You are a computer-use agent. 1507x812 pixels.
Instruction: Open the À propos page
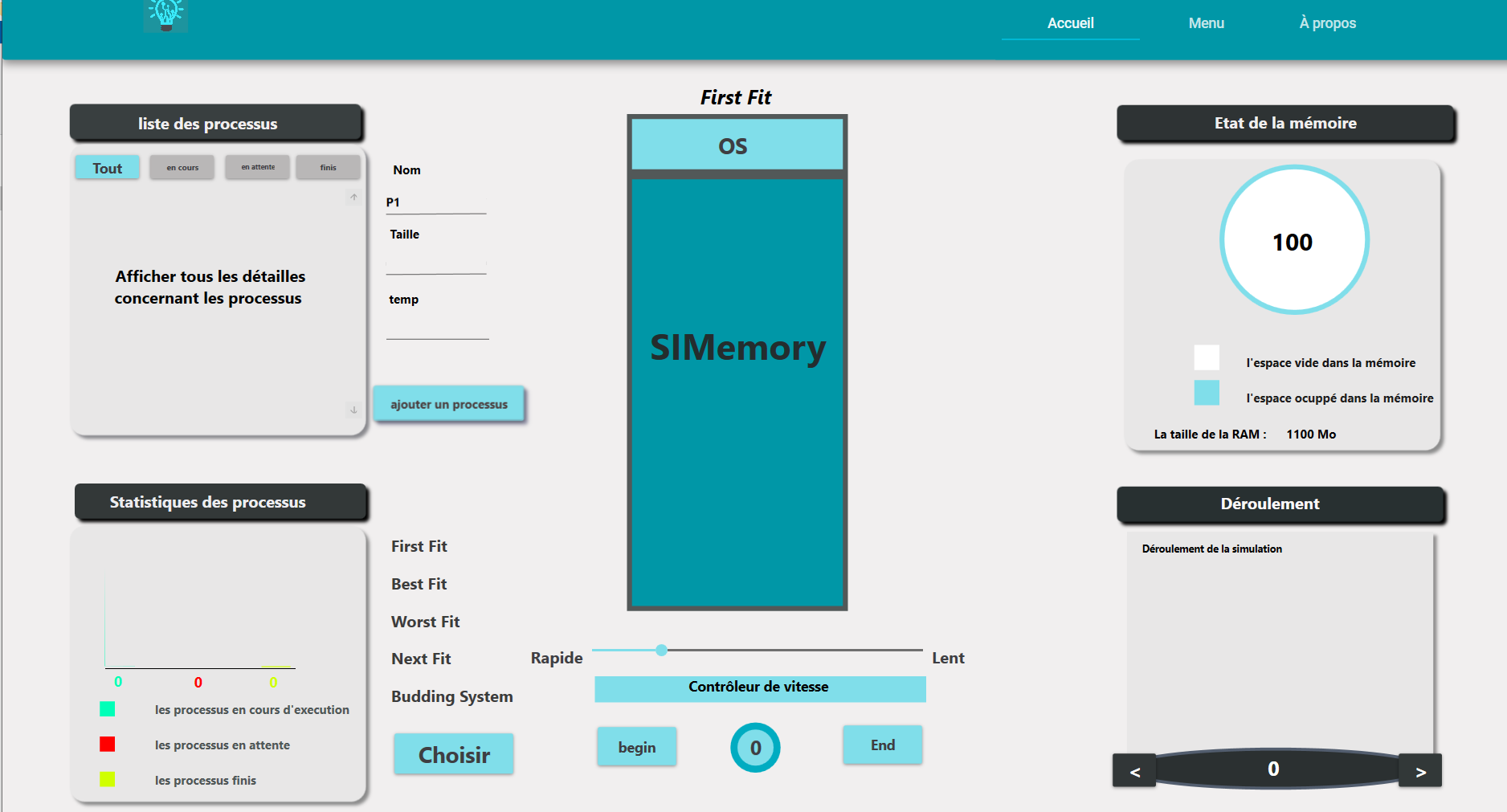(x=1327, y=22)
